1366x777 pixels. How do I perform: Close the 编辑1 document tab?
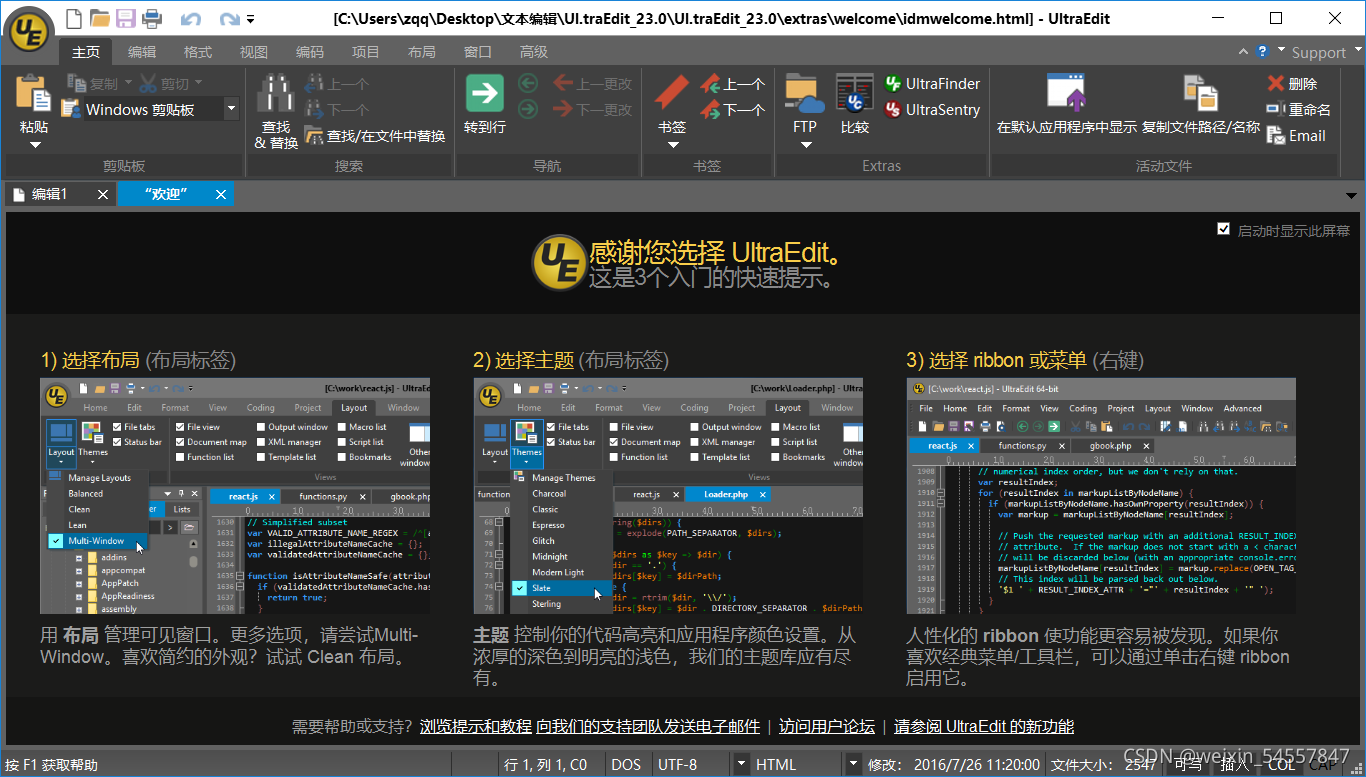click(103, 194)
